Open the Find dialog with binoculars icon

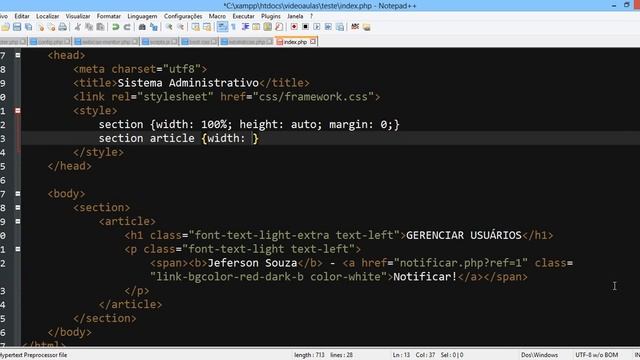pos(142,27)
